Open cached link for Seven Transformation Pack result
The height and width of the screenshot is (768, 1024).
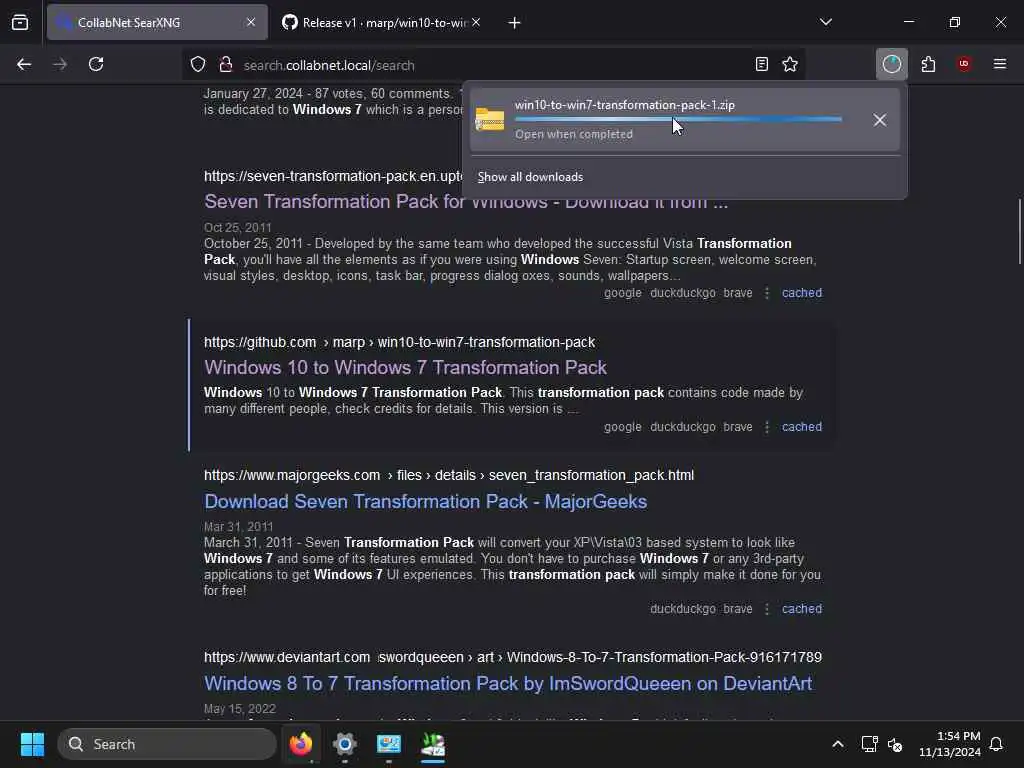802,293
